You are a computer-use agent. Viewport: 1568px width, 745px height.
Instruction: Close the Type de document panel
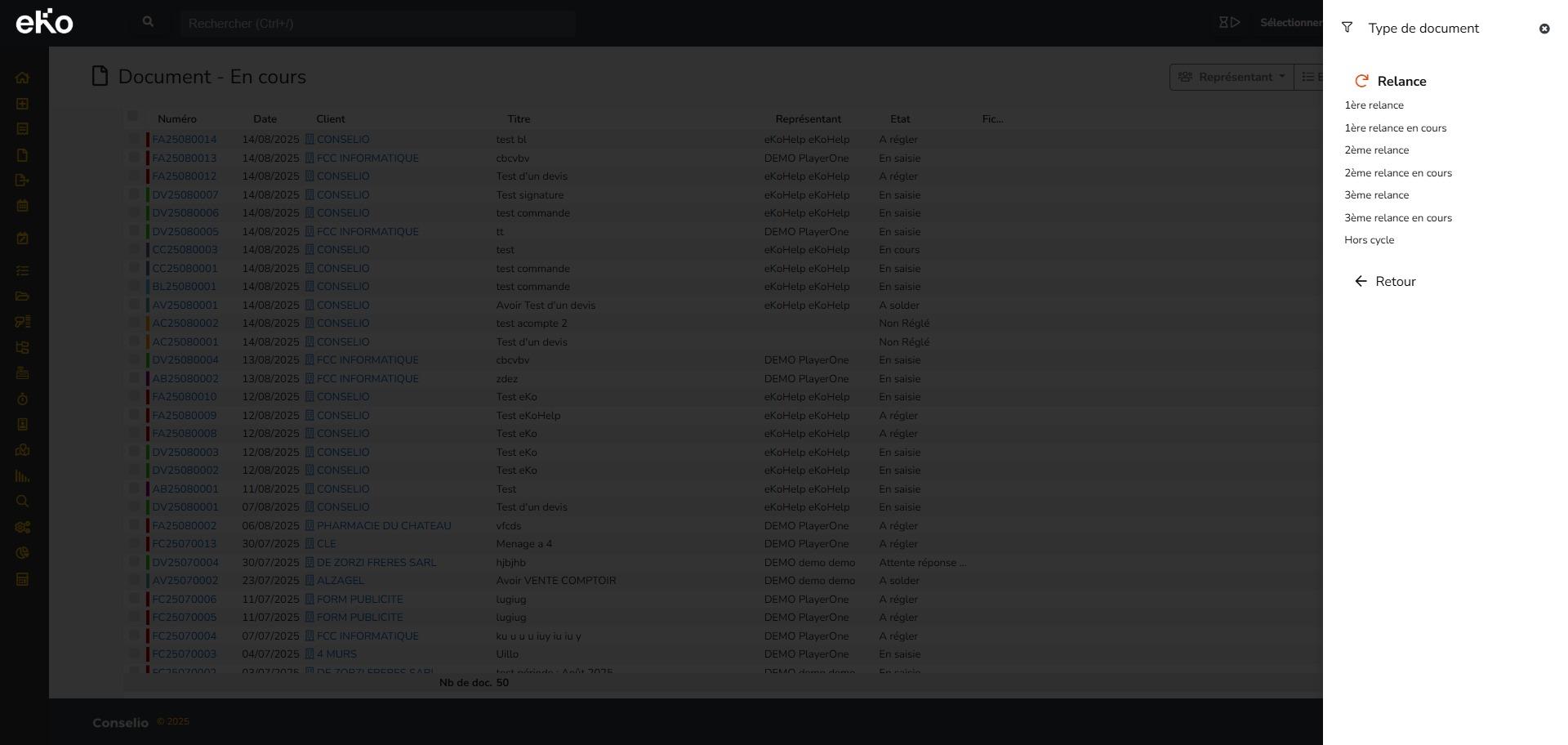(x=1543, y=29)
